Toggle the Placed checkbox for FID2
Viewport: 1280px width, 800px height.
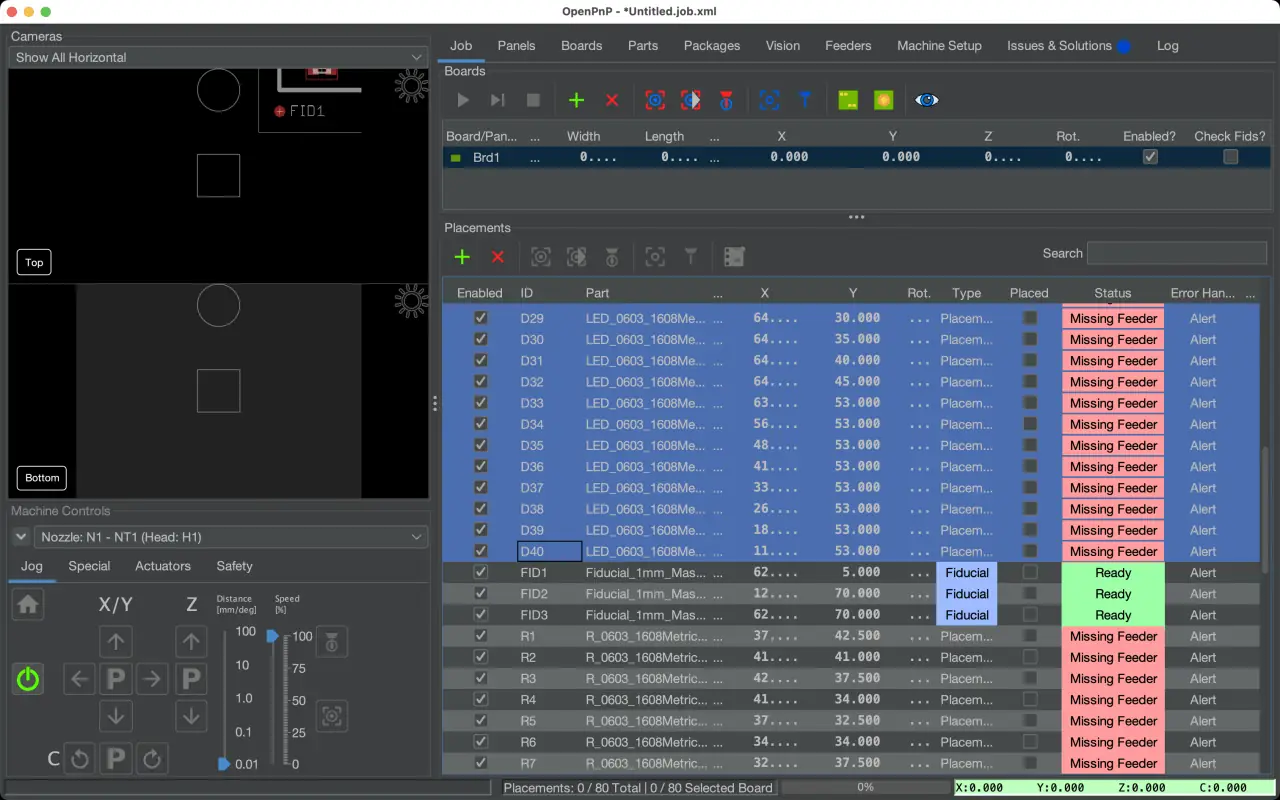pyautogui.click(x=1029, y=594)
